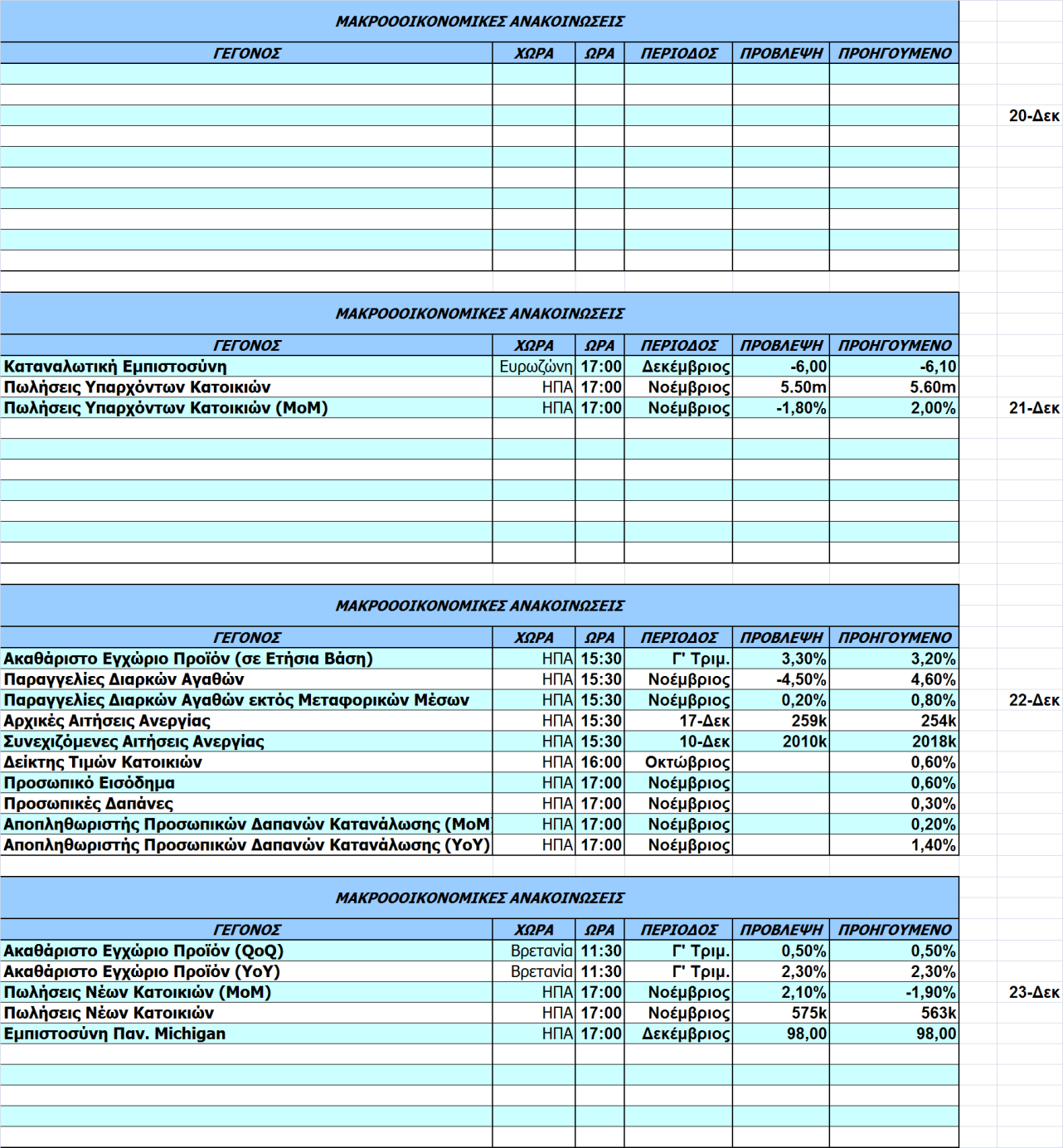Click Πωλήσεις Υπαρχόντων Κατοικιών (MoM) cell
The height and width of the screenshot is (1148, 1063).
(x=246, y=408)
